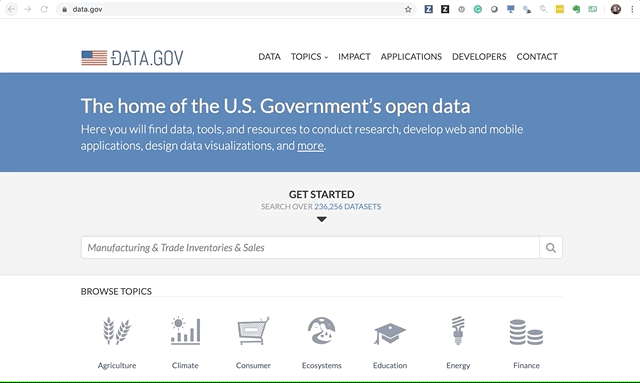
Task: Click the black down arrow under Get Started
Action: [322, 219]
